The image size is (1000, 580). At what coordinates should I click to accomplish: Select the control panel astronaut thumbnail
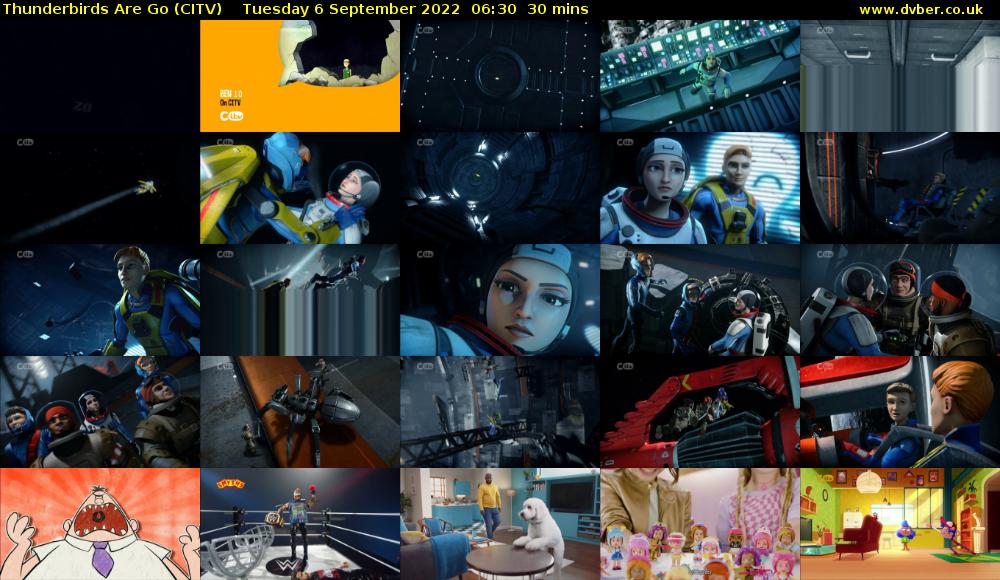(700, 76)
